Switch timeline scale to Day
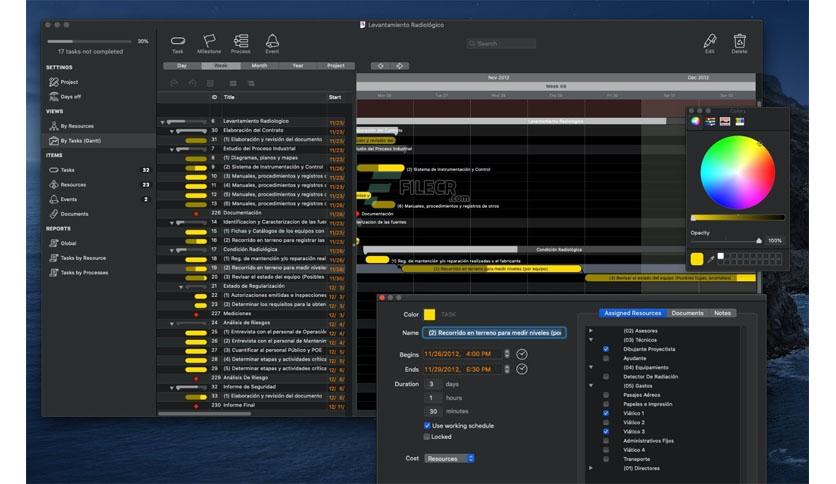This screenshot has height=484, width=836. [x=182, y=66]
